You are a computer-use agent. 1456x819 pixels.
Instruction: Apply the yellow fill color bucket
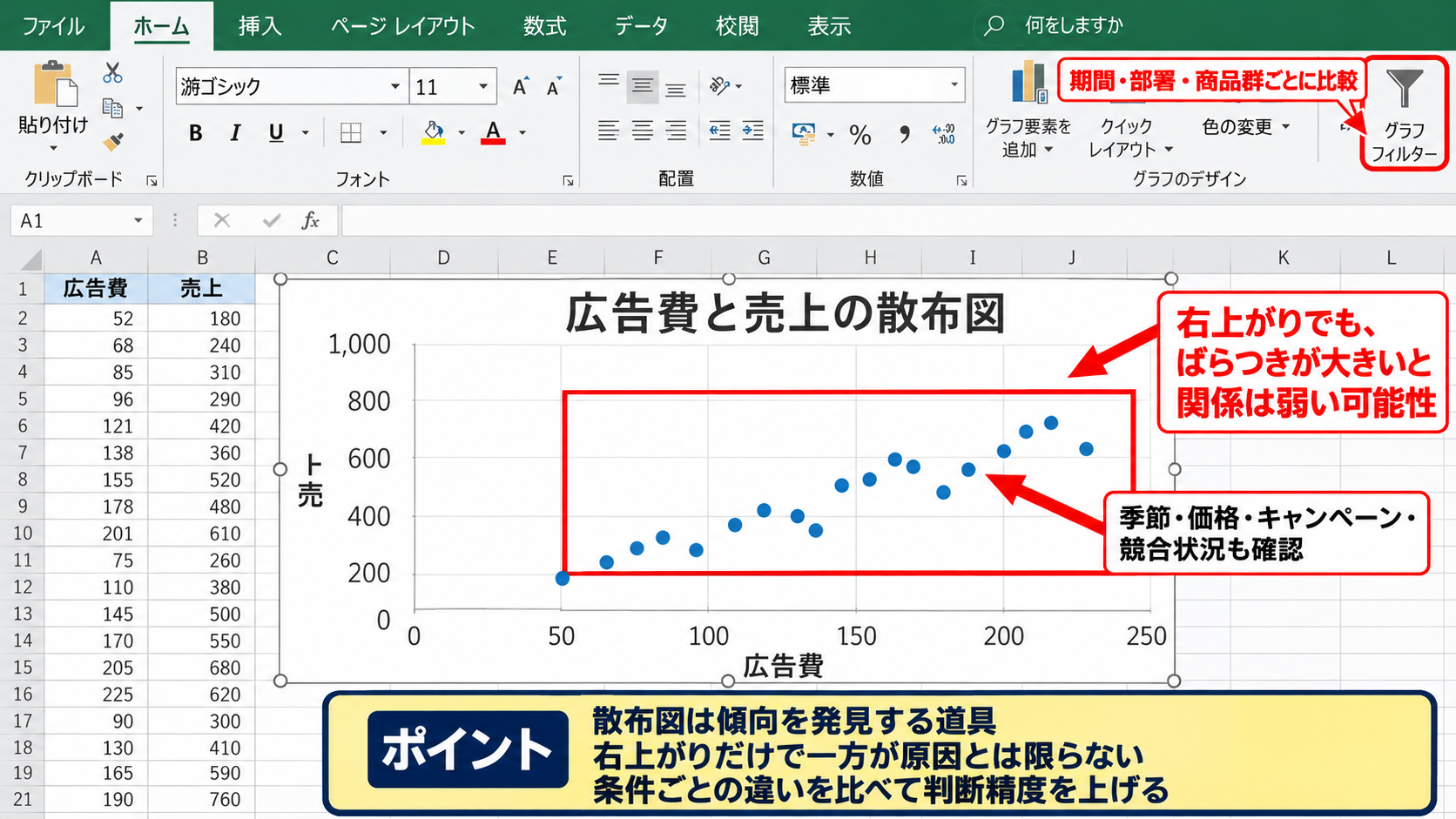tap(434, 133)
